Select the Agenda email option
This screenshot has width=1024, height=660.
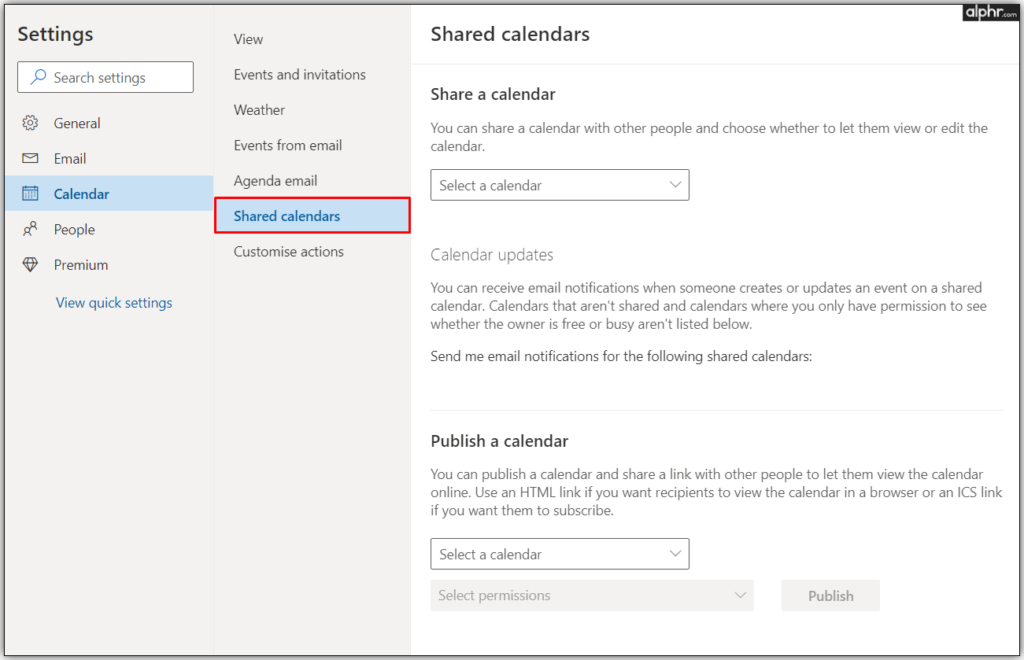(275, 181)
